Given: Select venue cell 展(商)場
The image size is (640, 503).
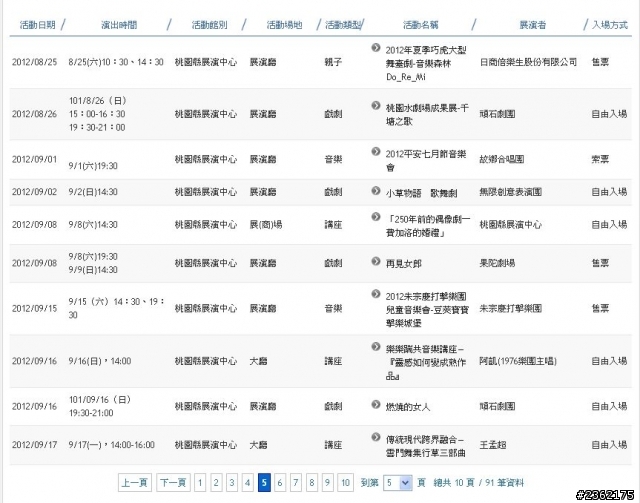Looking at the screenshot, I should click(x=266, y=225).
